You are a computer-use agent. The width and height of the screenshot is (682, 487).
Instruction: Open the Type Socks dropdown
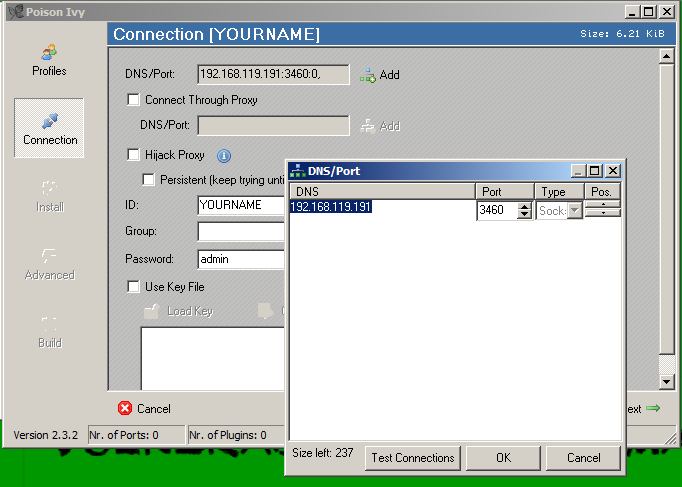pos(575,211)
